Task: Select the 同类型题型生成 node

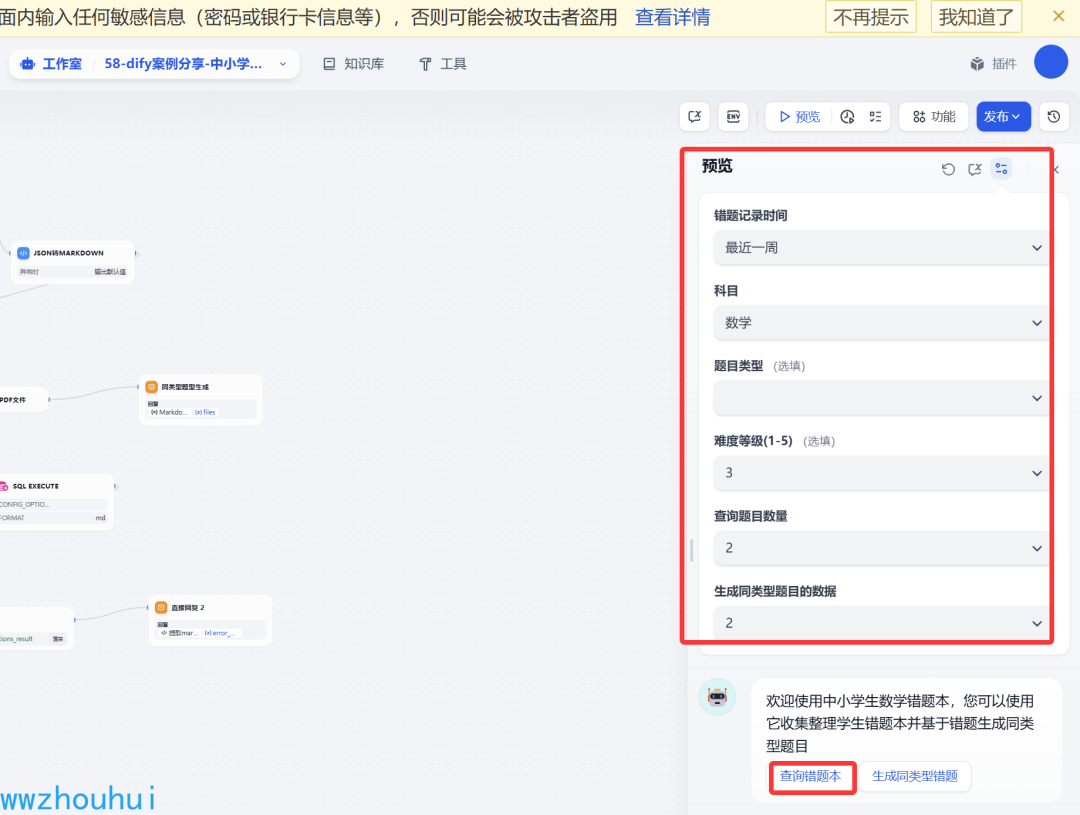Action: pos(200,400)
